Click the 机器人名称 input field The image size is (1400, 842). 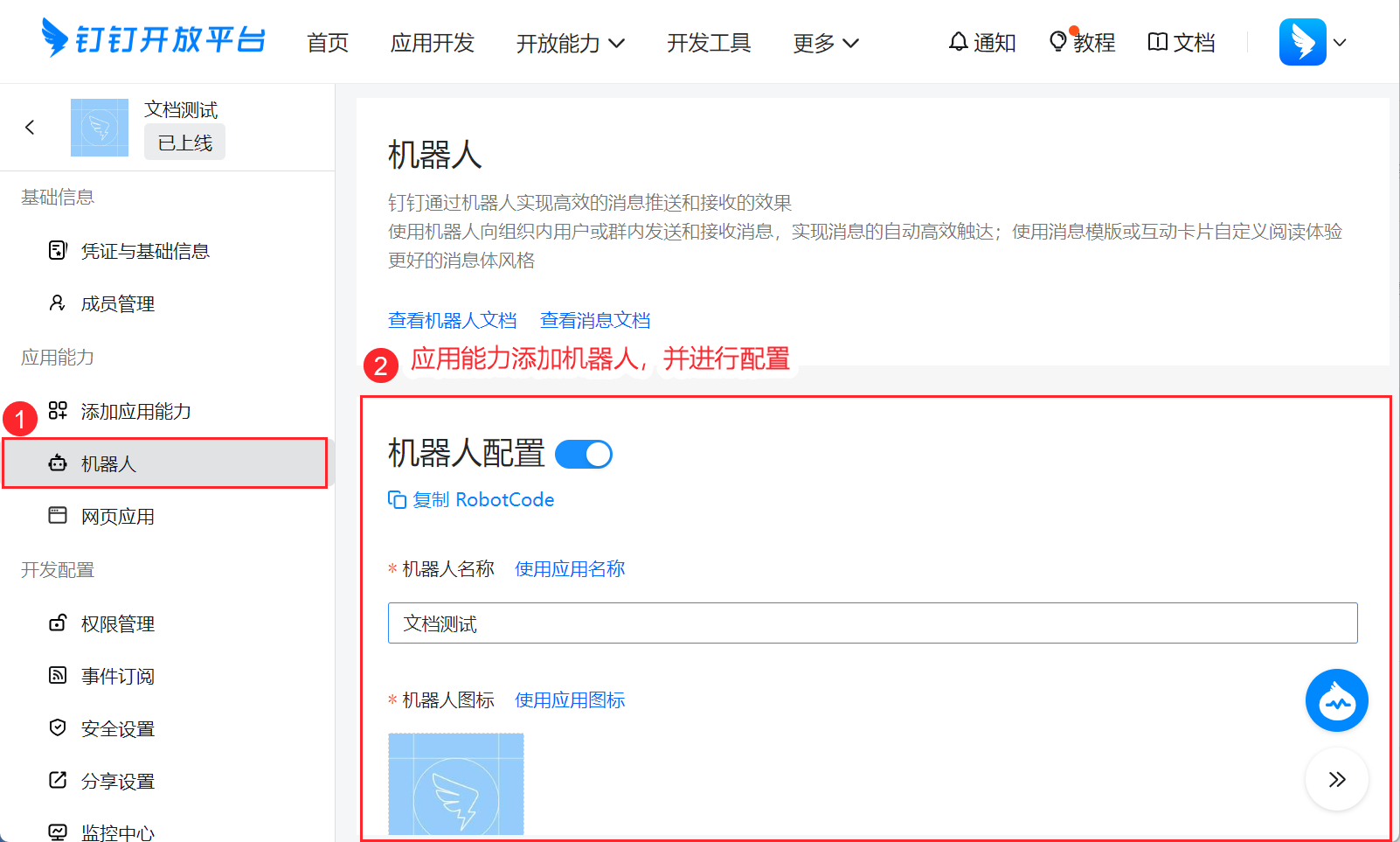[872, 623]
